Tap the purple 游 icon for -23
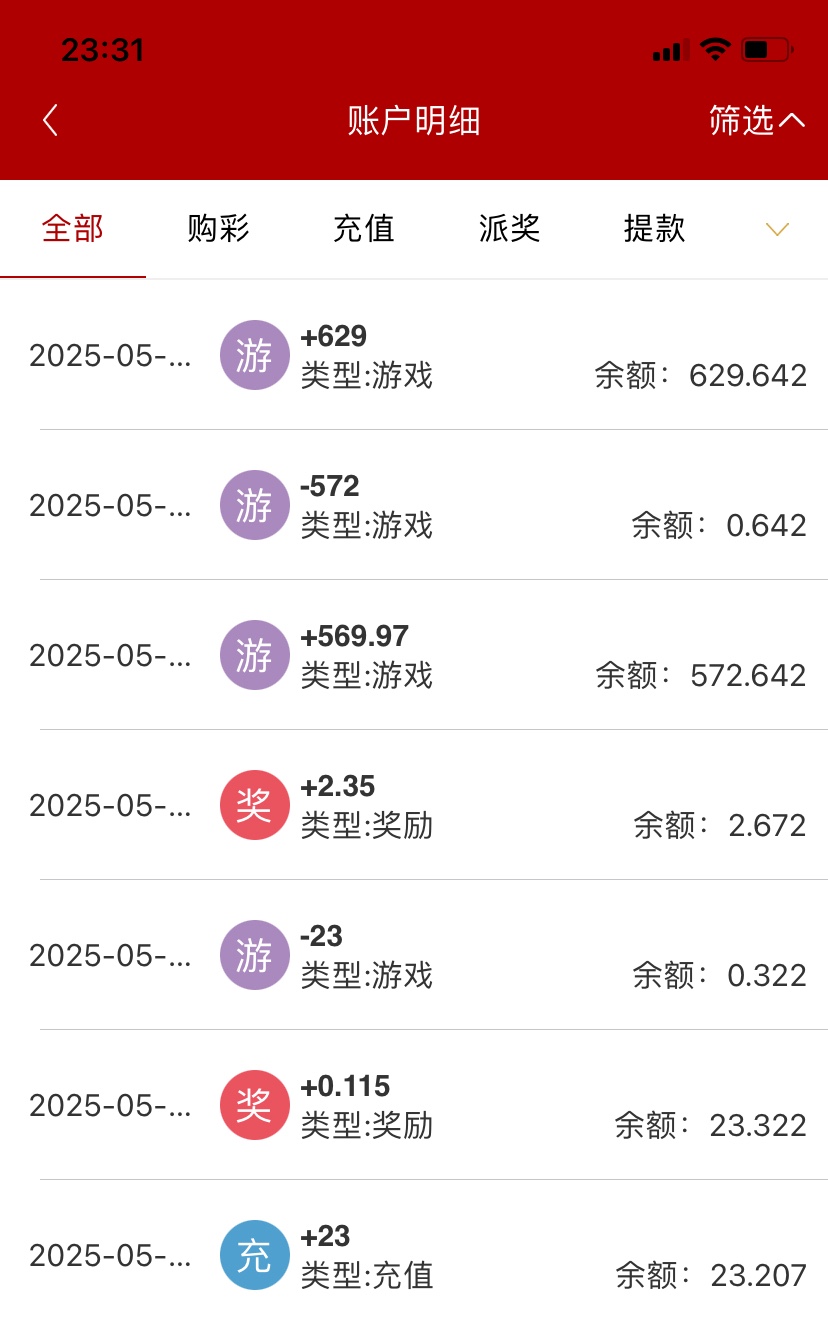 (x=254, y=955)
